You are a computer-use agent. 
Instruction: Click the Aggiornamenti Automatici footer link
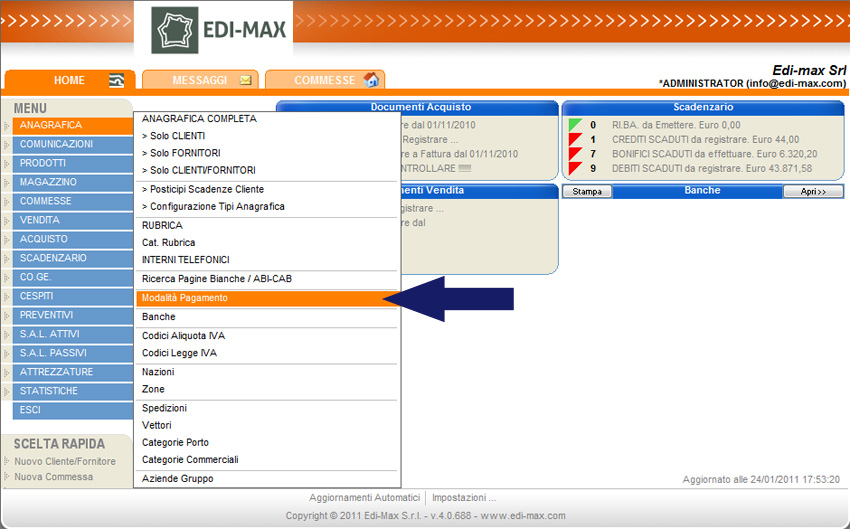[364, 497]
